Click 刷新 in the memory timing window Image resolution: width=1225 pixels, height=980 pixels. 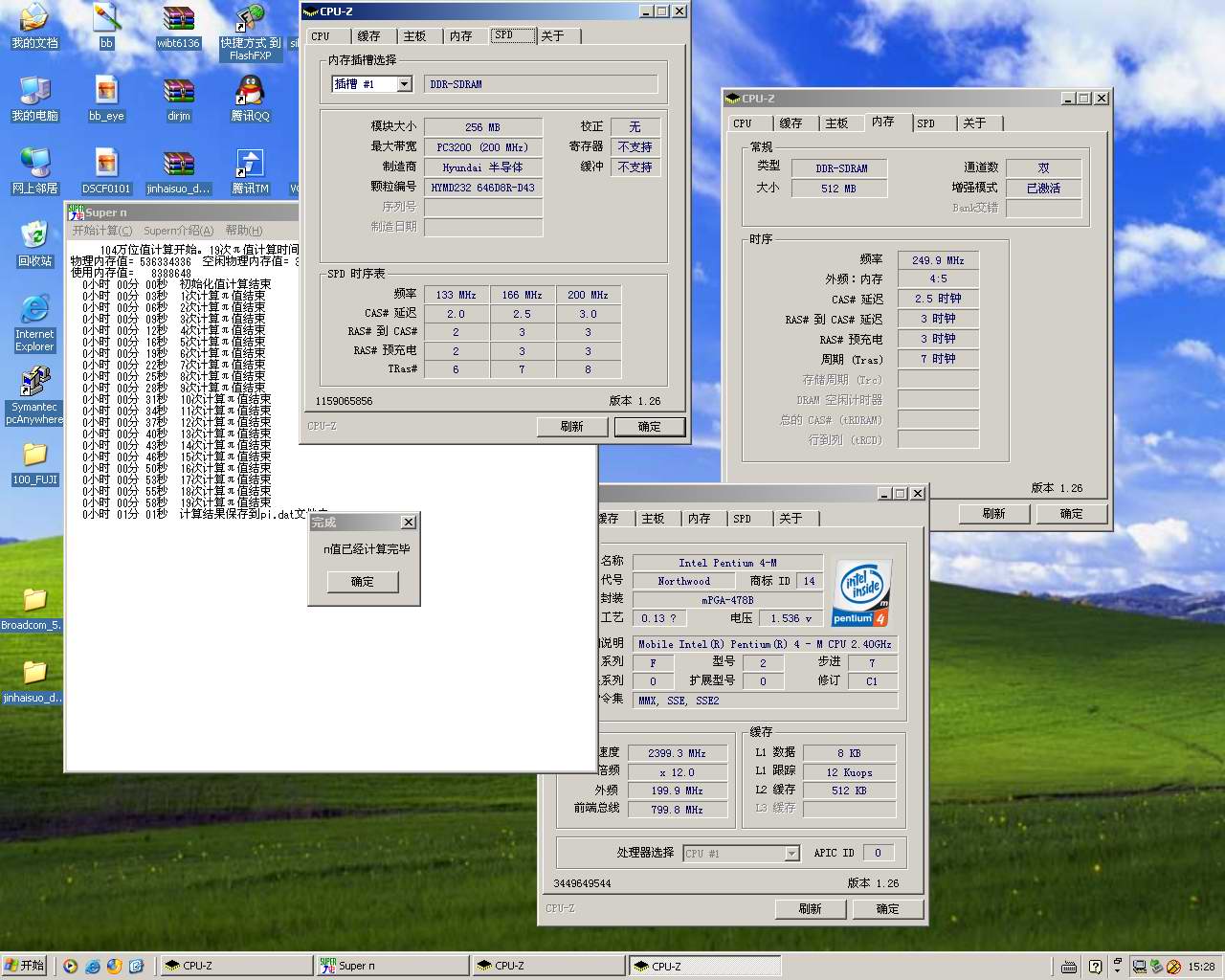(994, 514)
